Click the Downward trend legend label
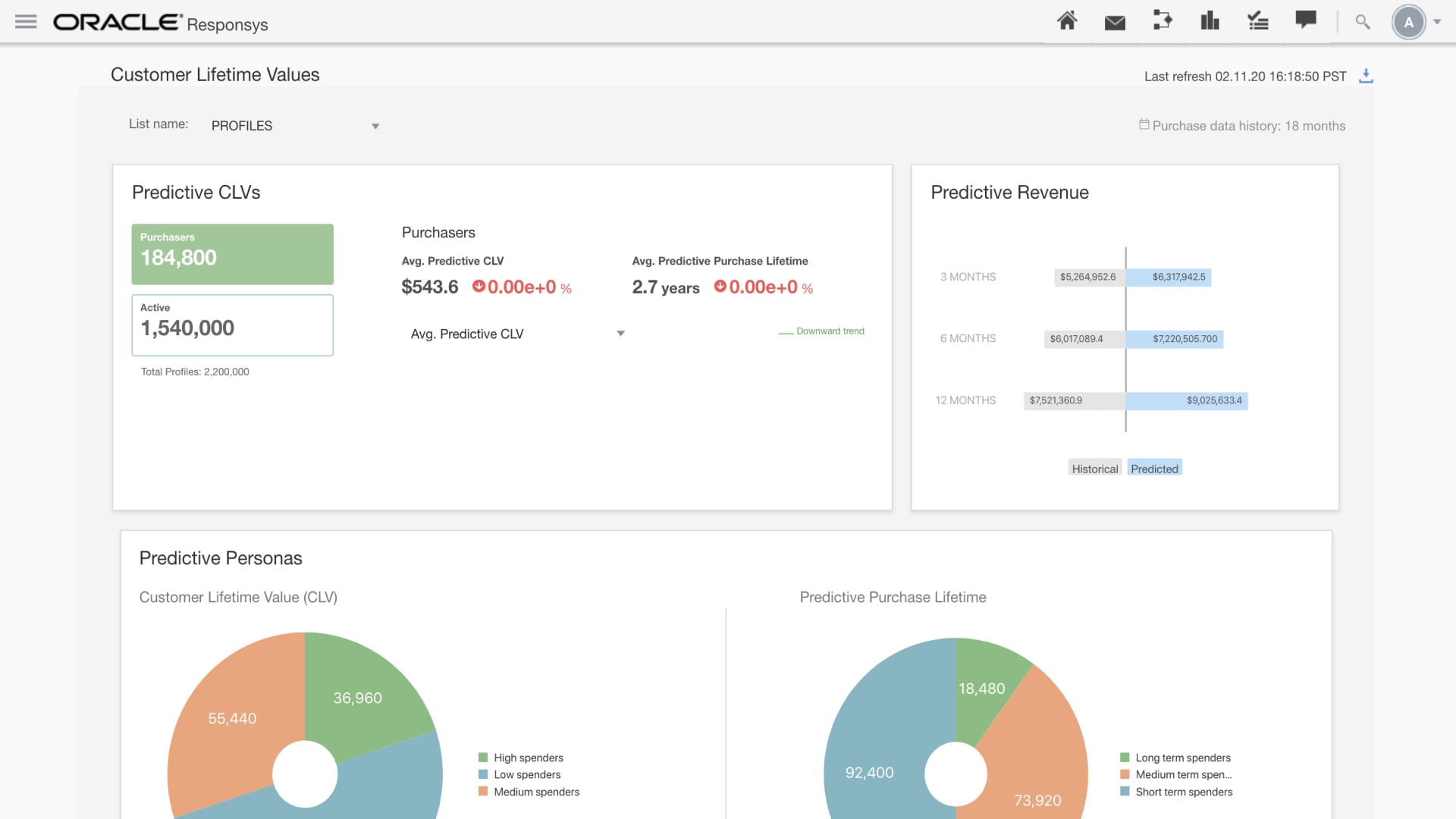This screenshot has width=1456, height=819. coord(830,331)
